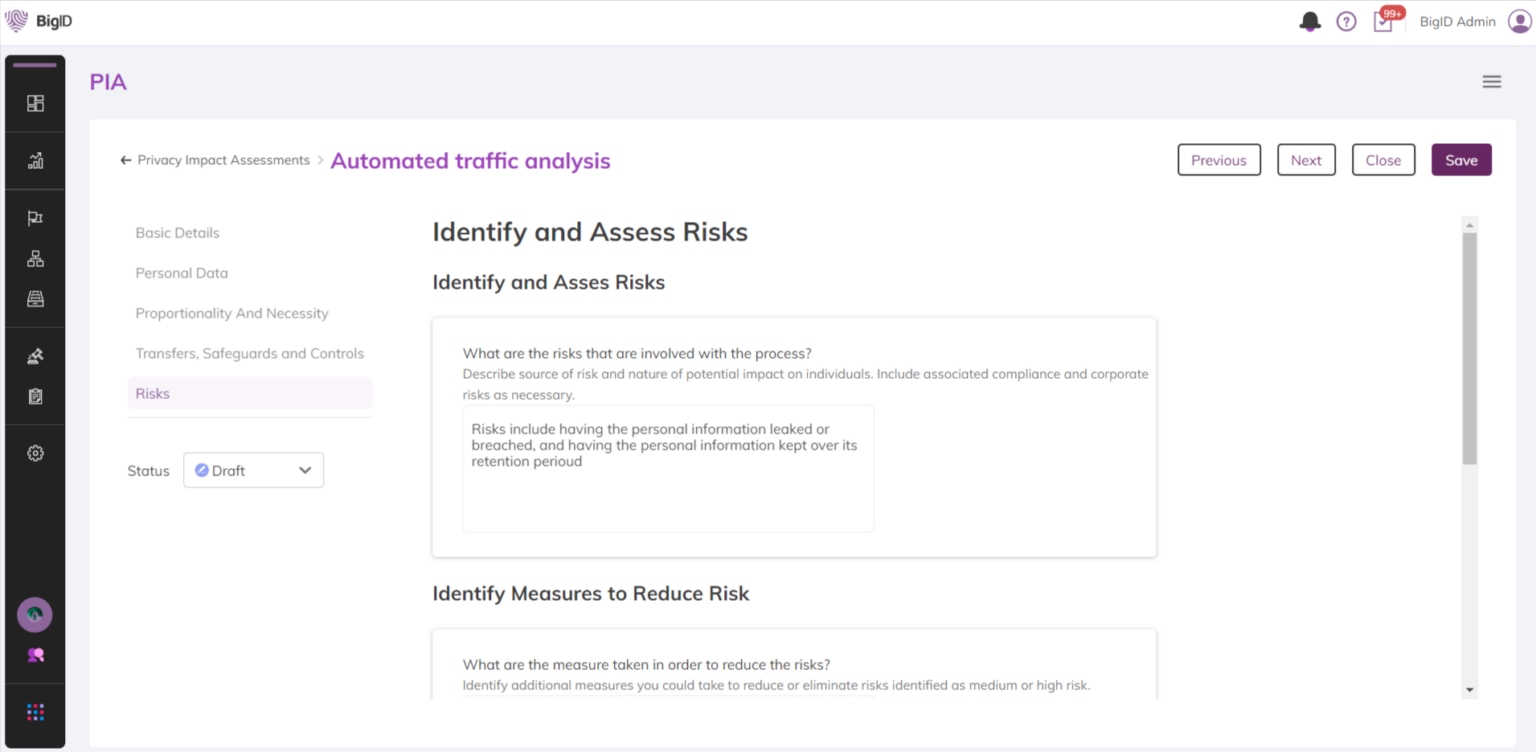
Task: Open the tasks icon with 99+ badge
Action: coord(1383,22)
